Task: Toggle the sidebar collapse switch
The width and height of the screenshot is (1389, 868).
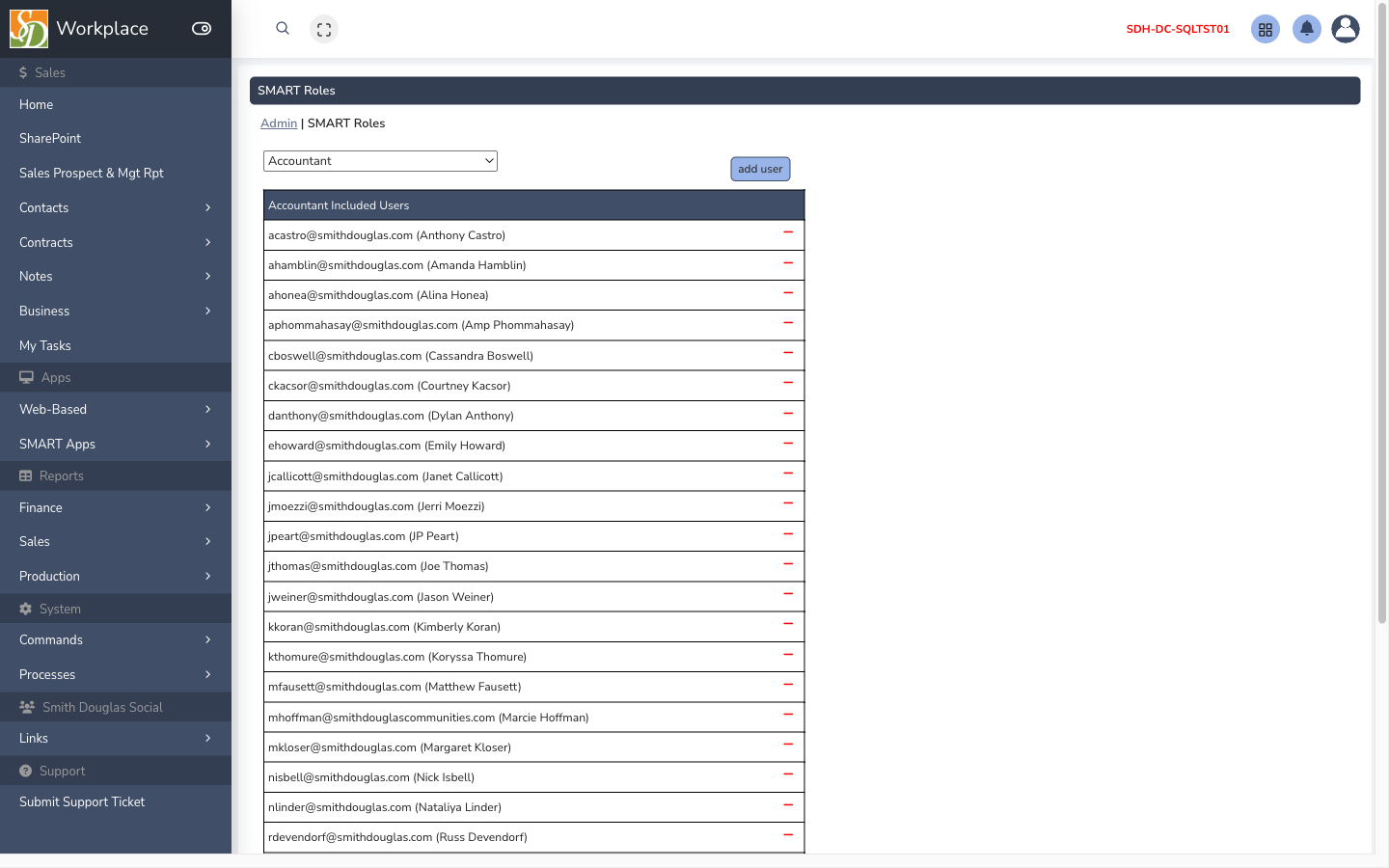Action: (x=202, y=29)
